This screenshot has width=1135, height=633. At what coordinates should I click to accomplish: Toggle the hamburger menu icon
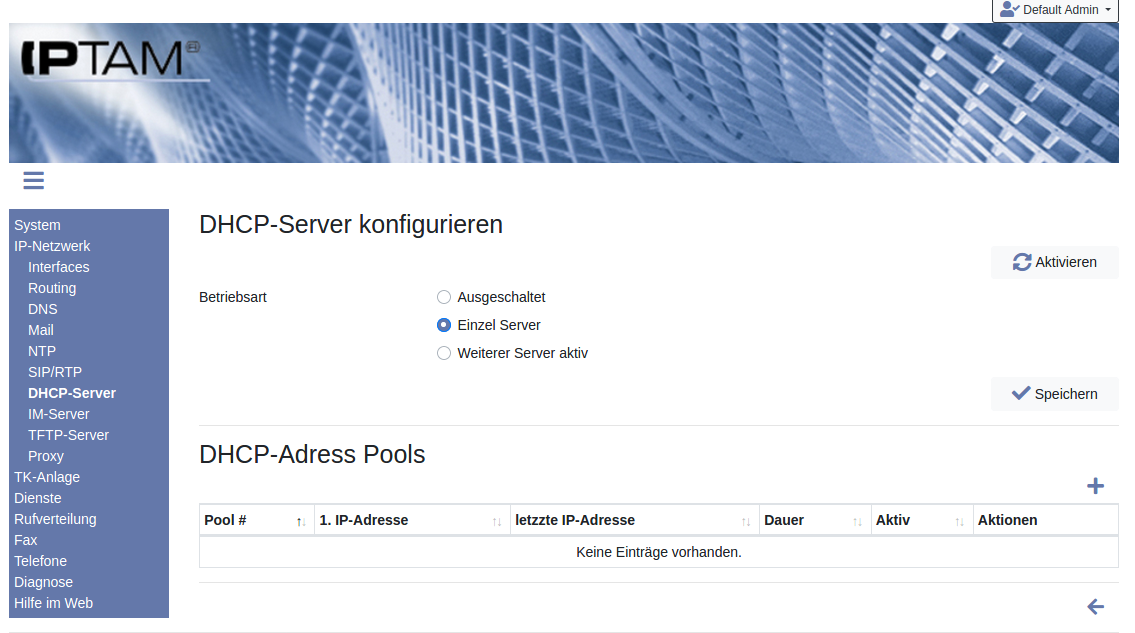click(x=33, y=180)
